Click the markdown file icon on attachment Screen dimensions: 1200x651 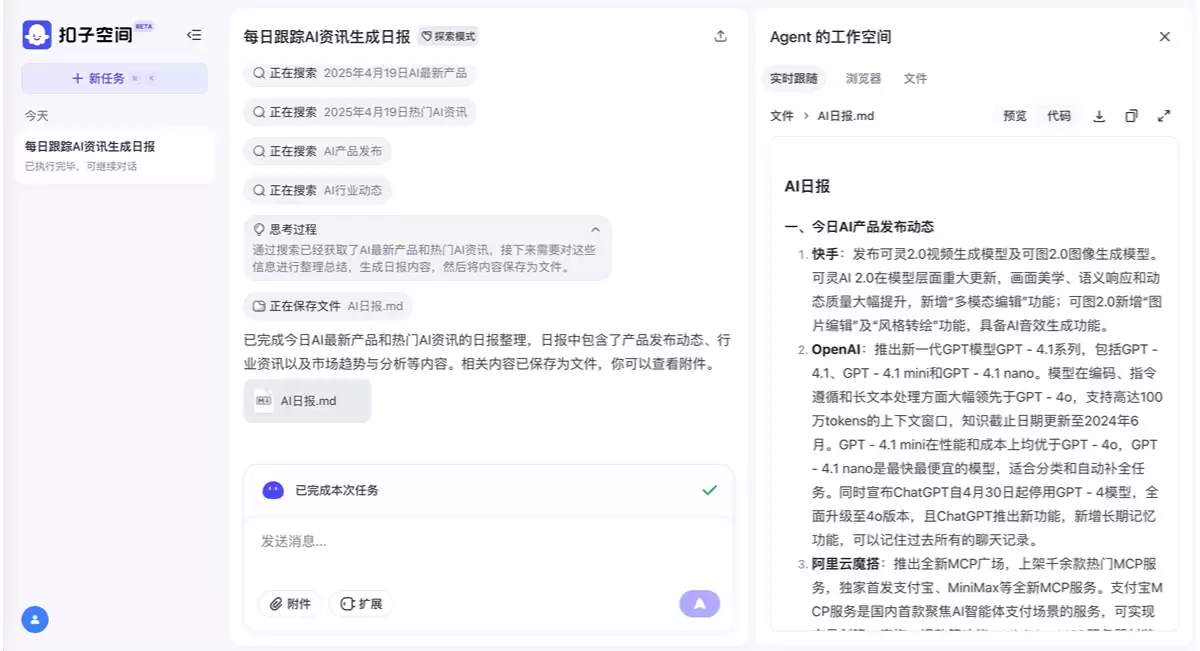coord(264,401)
